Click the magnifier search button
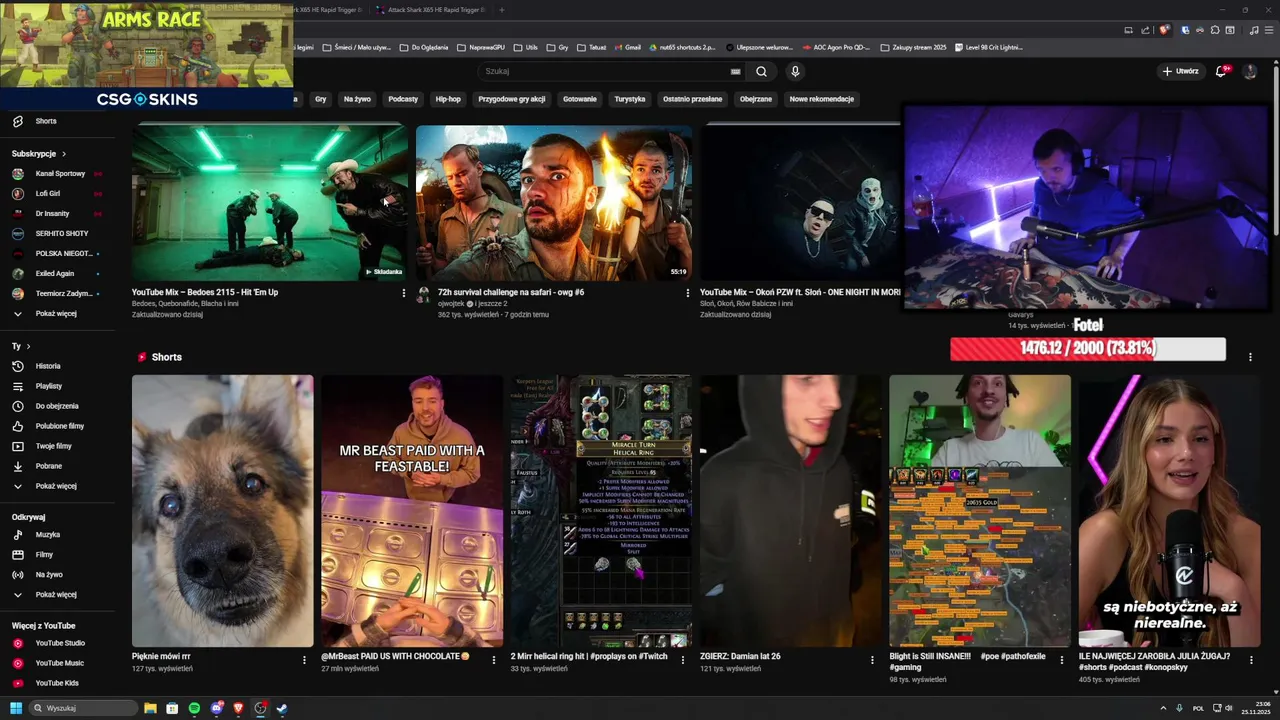 (x=761, y=71)
